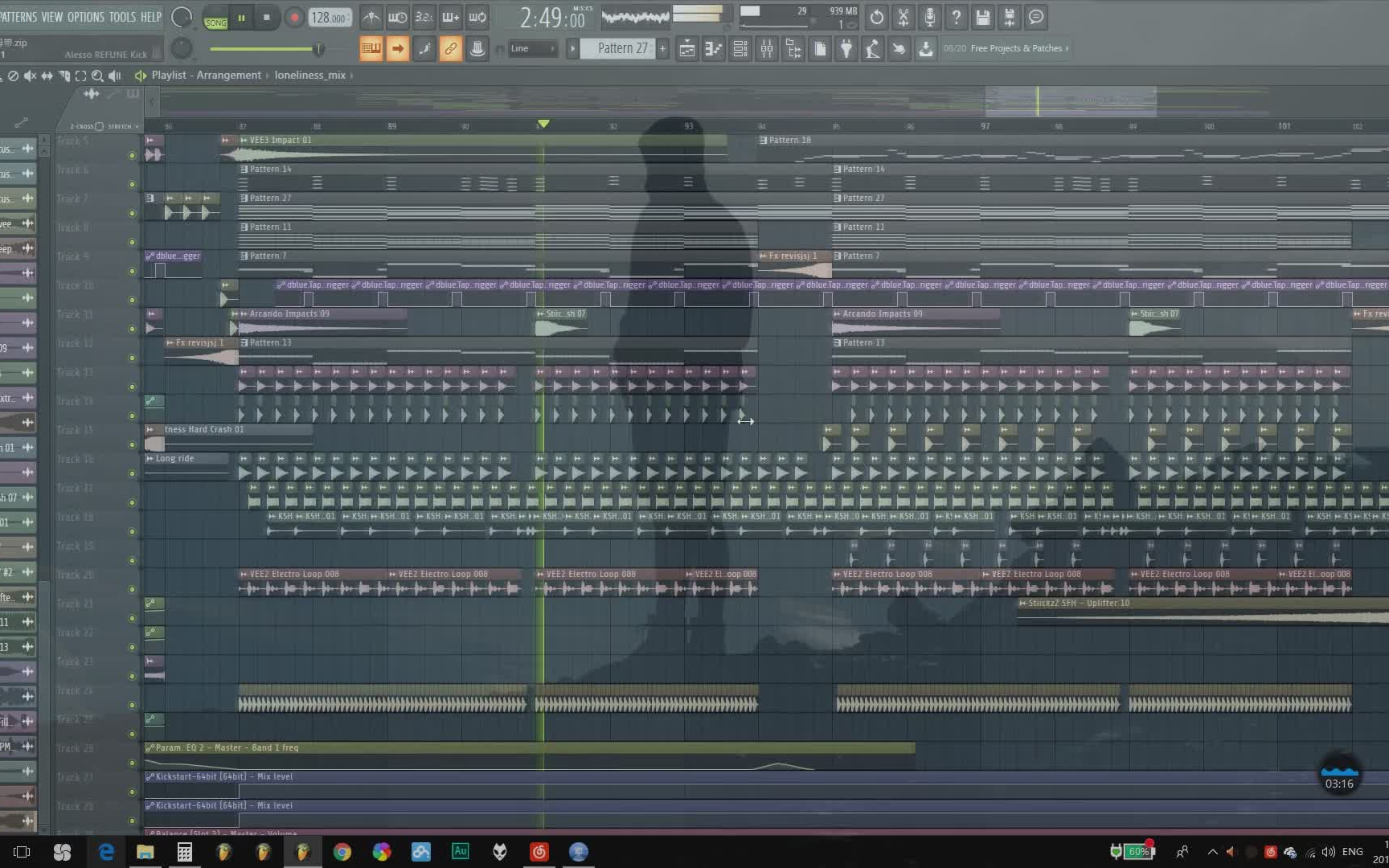The image size is (1389, 868).
Task: Save project with floppy disk icon
Action: pyautogui.click(x=983, y=17)
